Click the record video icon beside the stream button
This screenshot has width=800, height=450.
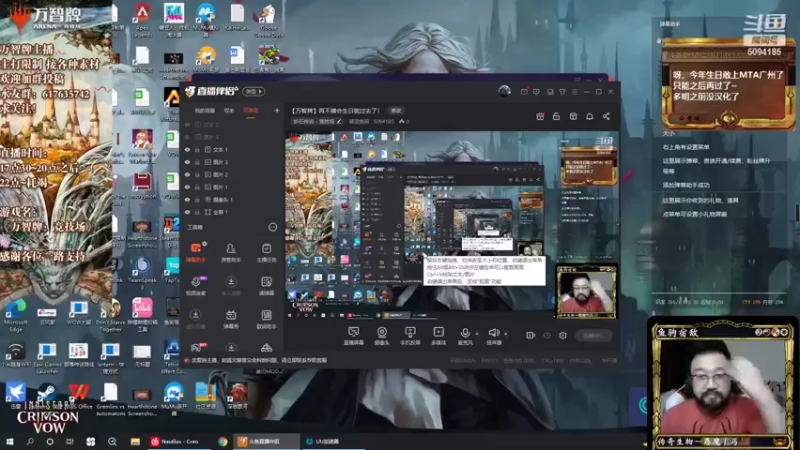pyautogui.click(x=531, y=335)
